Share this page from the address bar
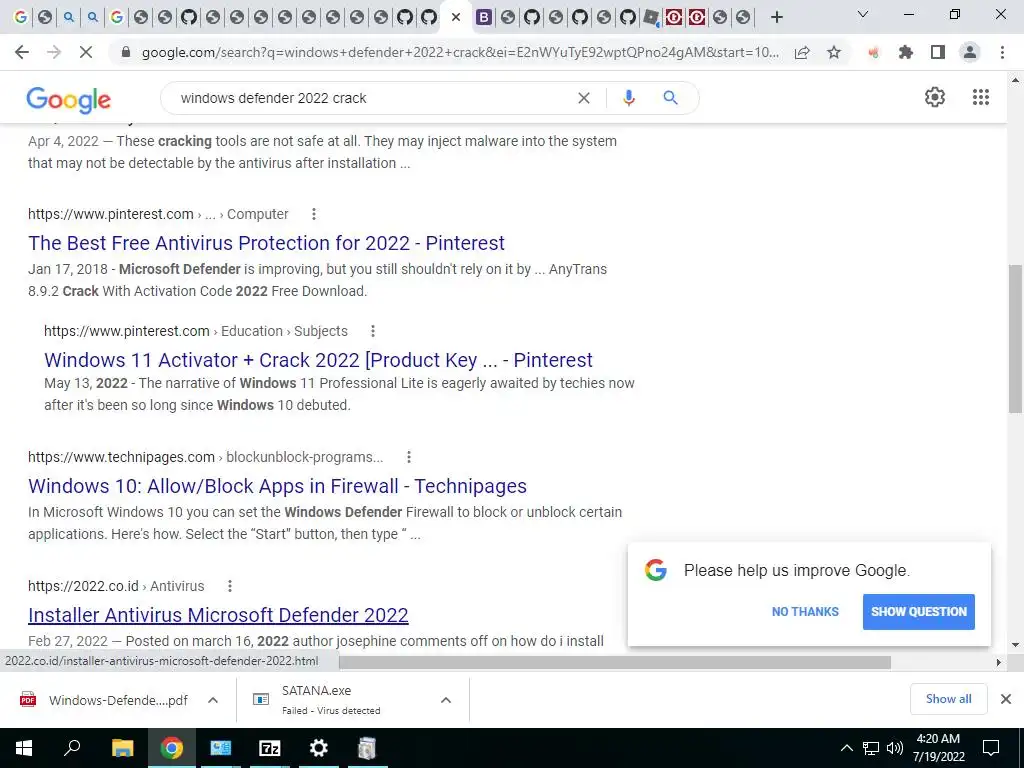 tap(802, 52)
